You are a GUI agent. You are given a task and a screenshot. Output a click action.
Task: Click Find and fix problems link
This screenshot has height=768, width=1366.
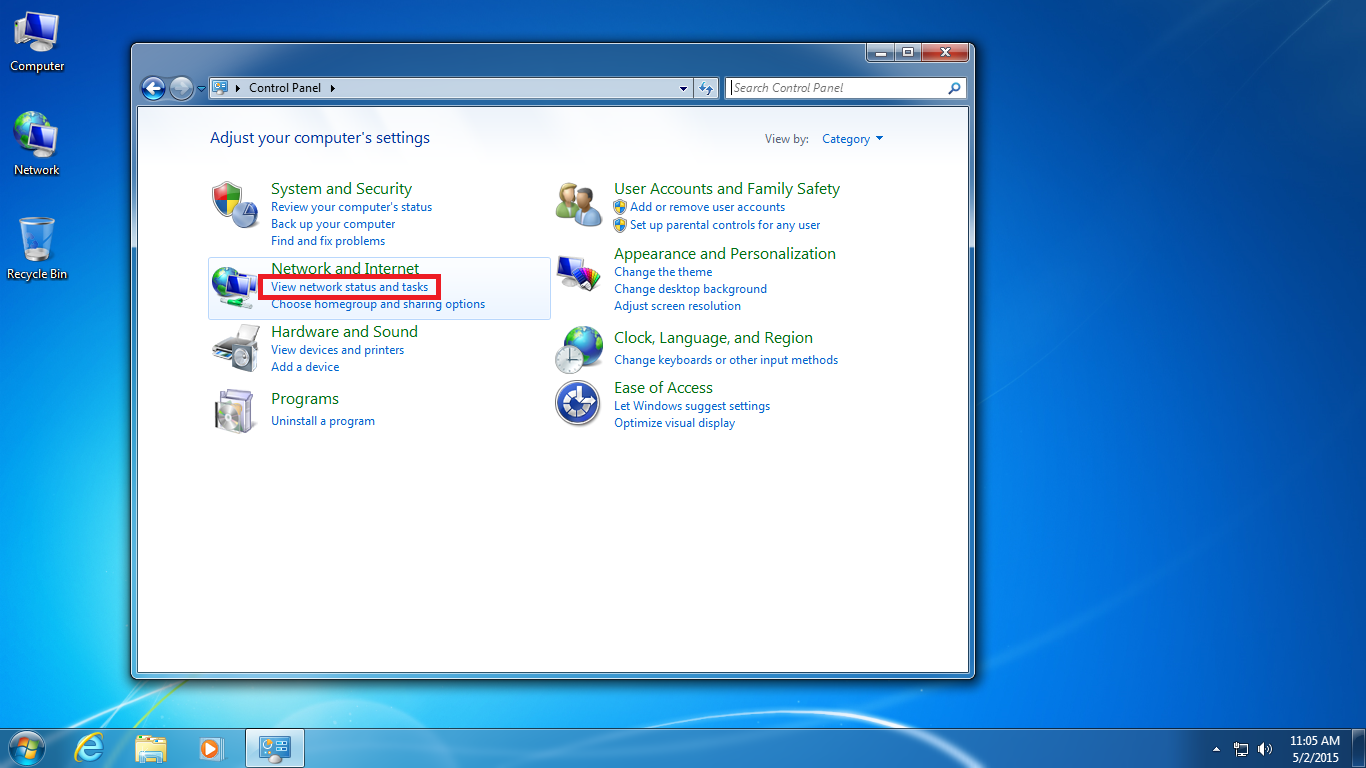328,241
